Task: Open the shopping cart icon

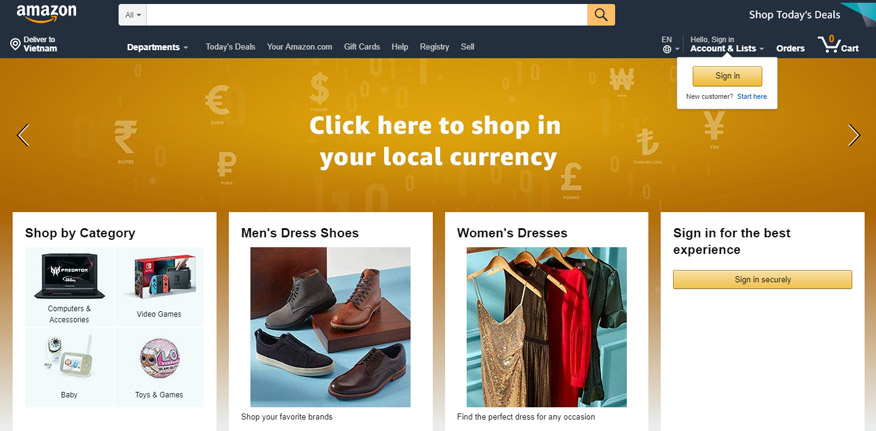Action: coord(829,44)
